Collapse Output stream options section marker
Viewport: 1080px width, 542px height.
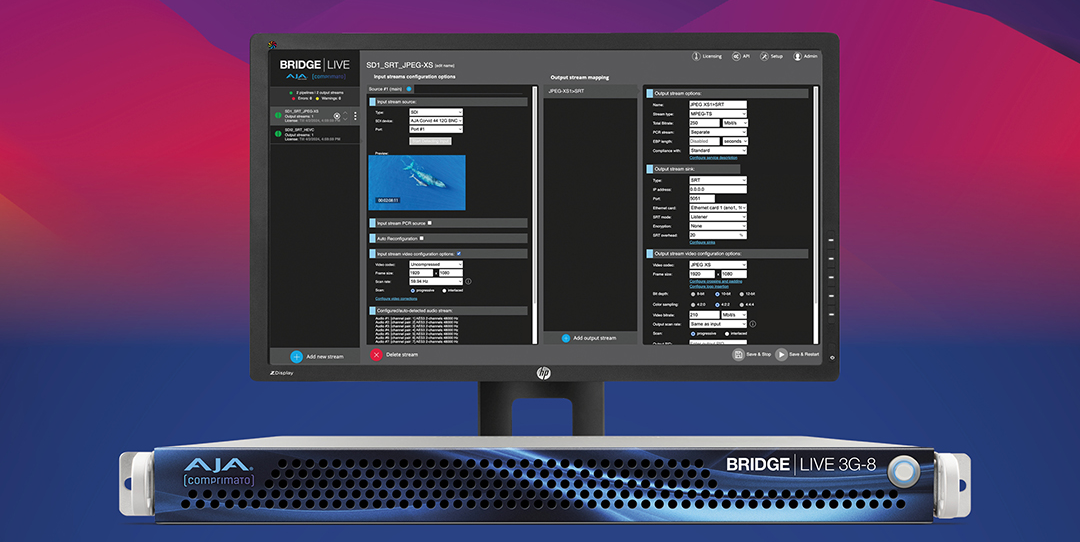(649, 93)
